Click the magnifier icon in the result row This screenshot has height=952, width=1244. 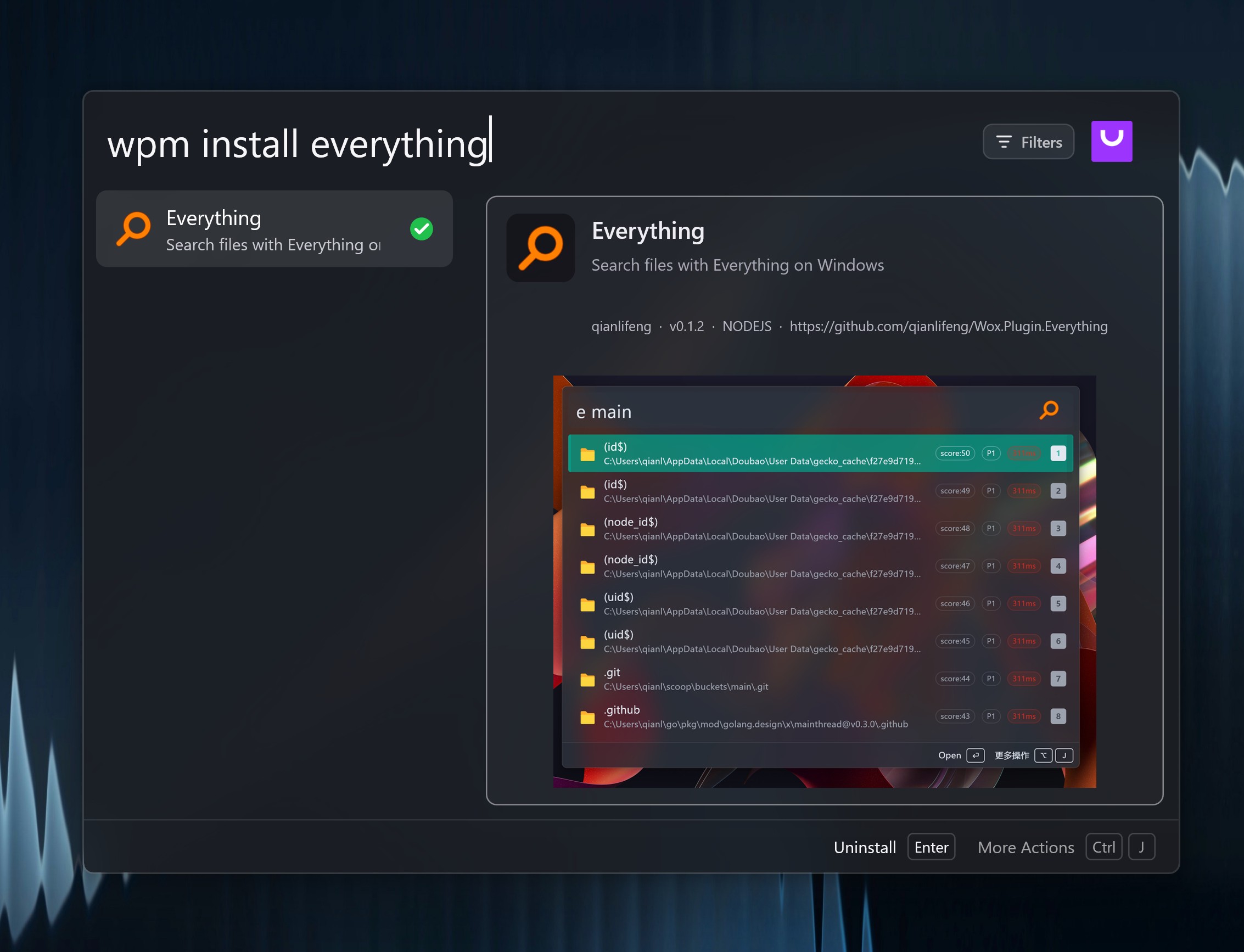click(x=134, y=229)
